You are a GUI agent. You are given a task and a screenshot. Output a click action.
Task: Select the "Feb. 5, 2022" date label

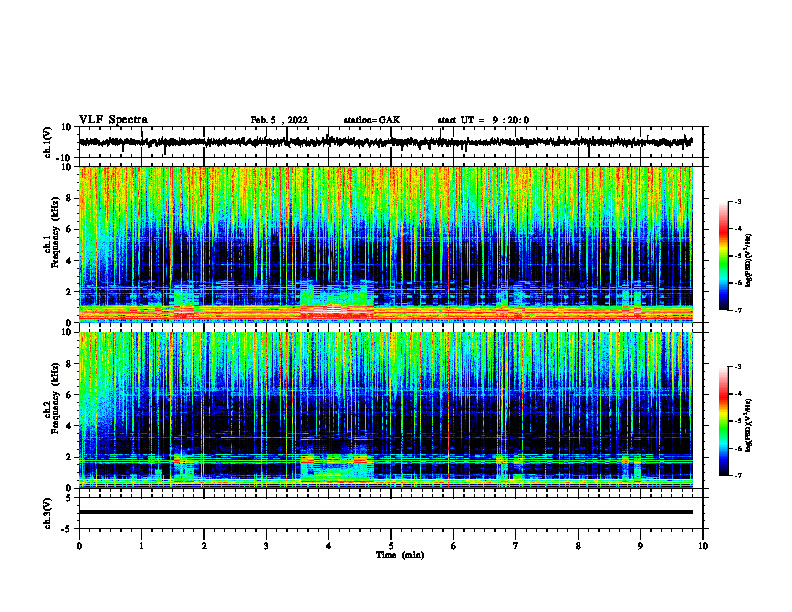(x=279, y=120)
